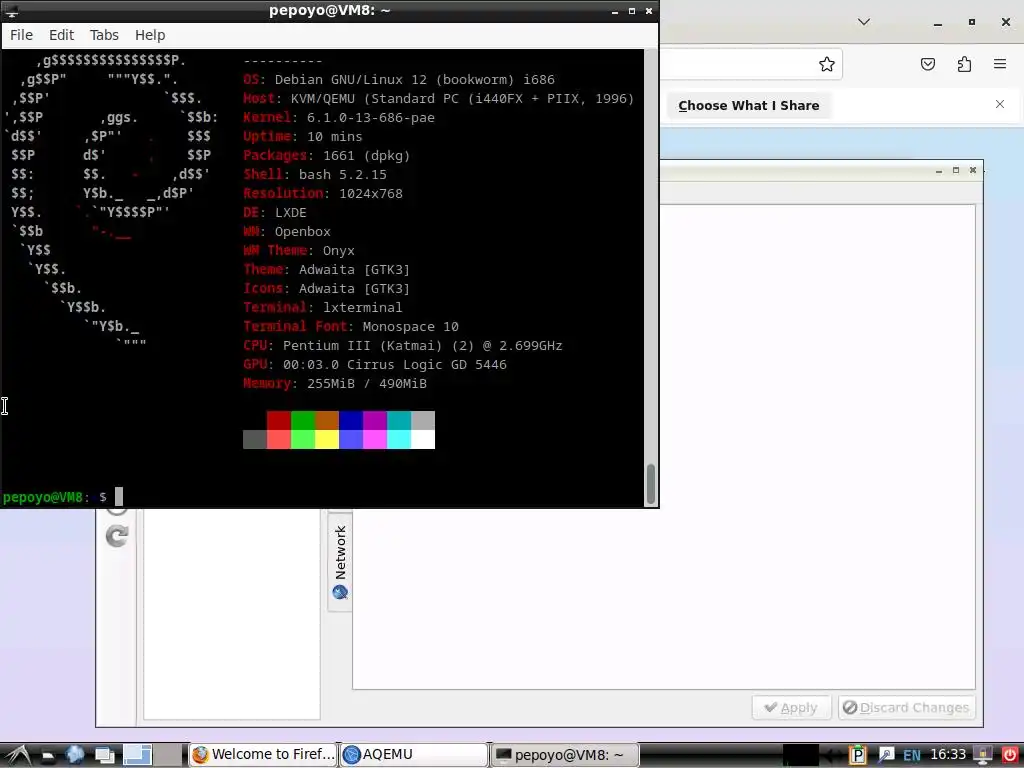Image resolution: width=1024 pixels, height=768 pixels.
Task: Click the 'lxterminal' terminal value
Action: point(362,308)
